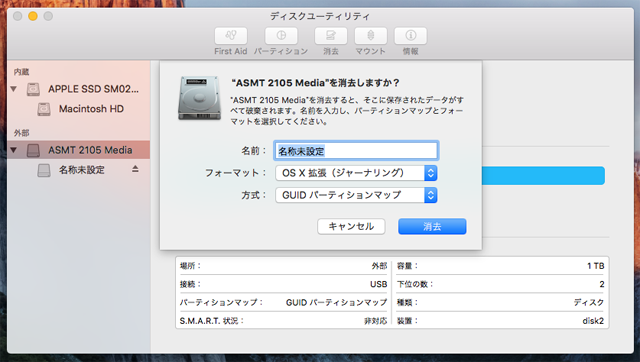This screenshot has width=640, height=362.
Task: Click the ASMT 2105 Media disk icon
Action: 33,150
